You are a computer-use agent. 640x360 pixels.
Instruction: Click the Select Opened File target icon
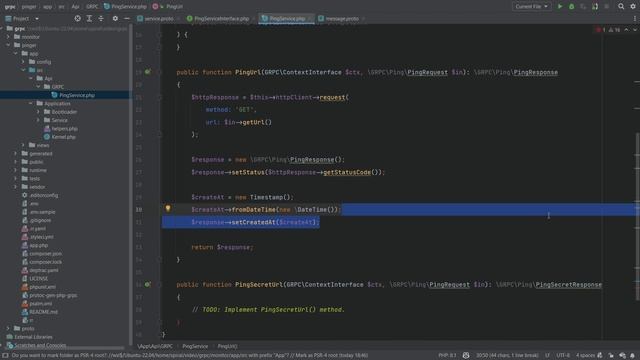tap(78, 18)
